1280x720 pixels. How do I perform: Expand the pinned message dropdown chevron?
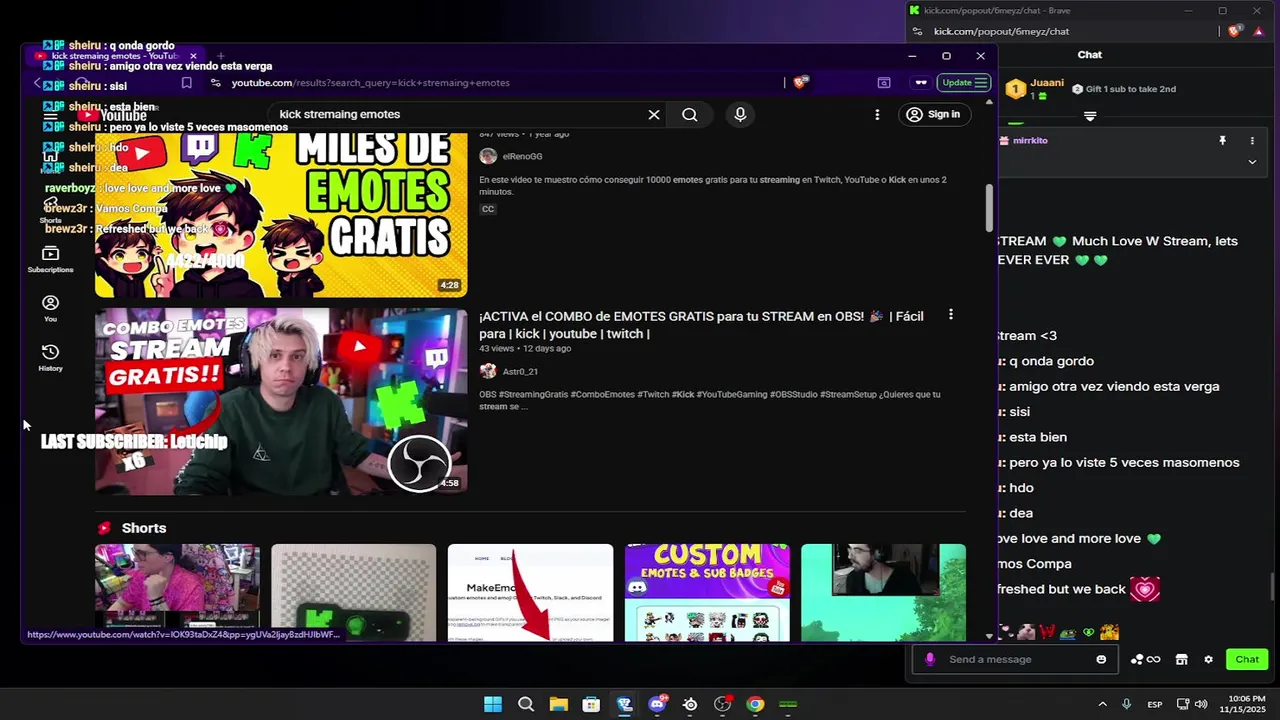click(x=1252, y=162)
